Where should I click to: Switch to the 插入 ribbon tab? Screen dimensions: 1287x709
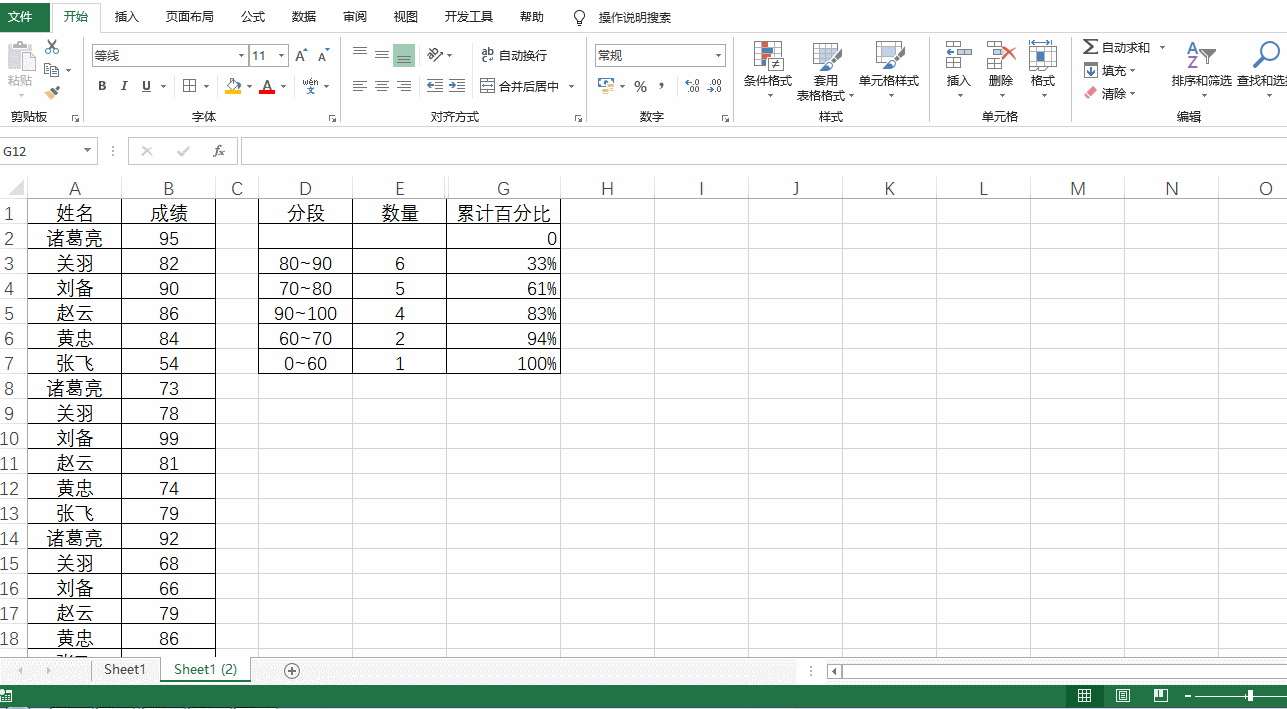(127, 17)
